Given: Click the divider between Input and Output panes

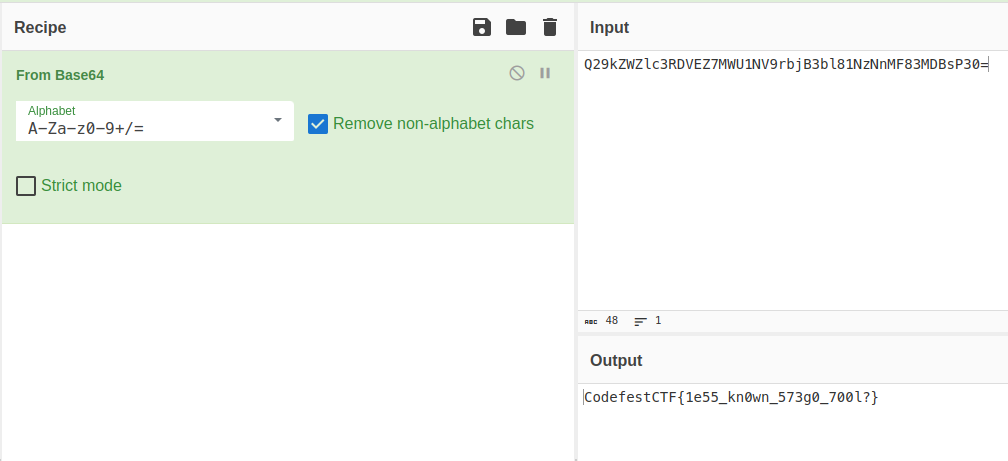Looking at the screenshot, I should pyautogui.click(x=792, y=334).
